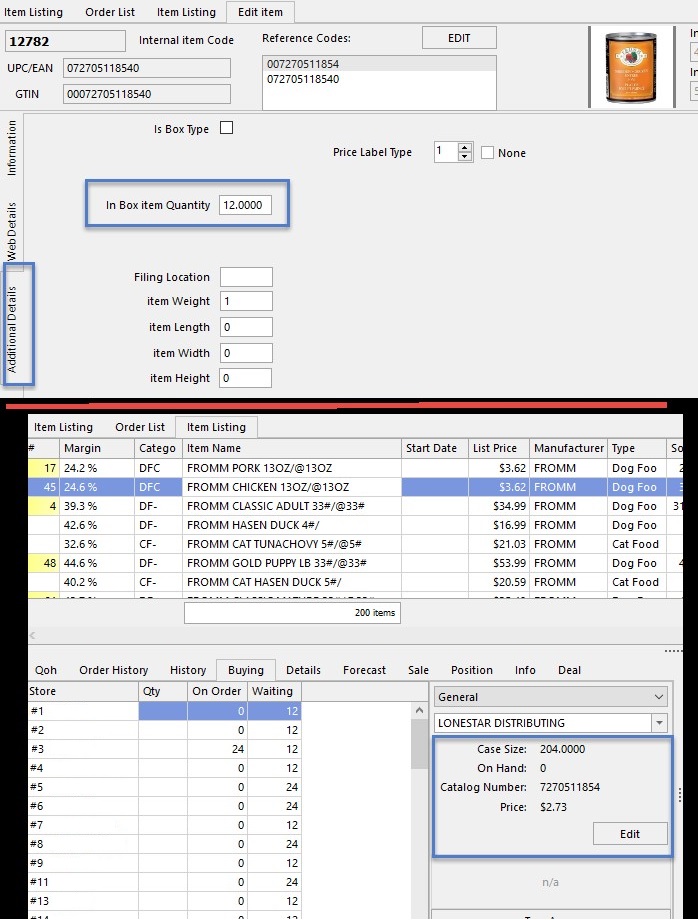Sort by Waiting column header

(x=274, y=691)
